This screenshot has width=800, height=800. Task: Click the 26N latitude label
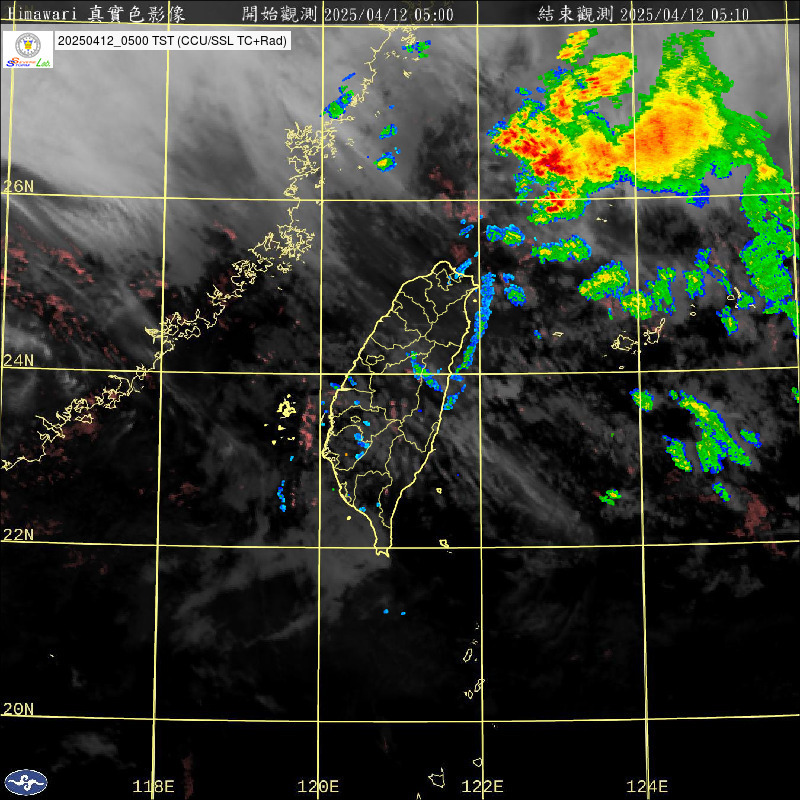pyautogui.click(x=18, y=187)
